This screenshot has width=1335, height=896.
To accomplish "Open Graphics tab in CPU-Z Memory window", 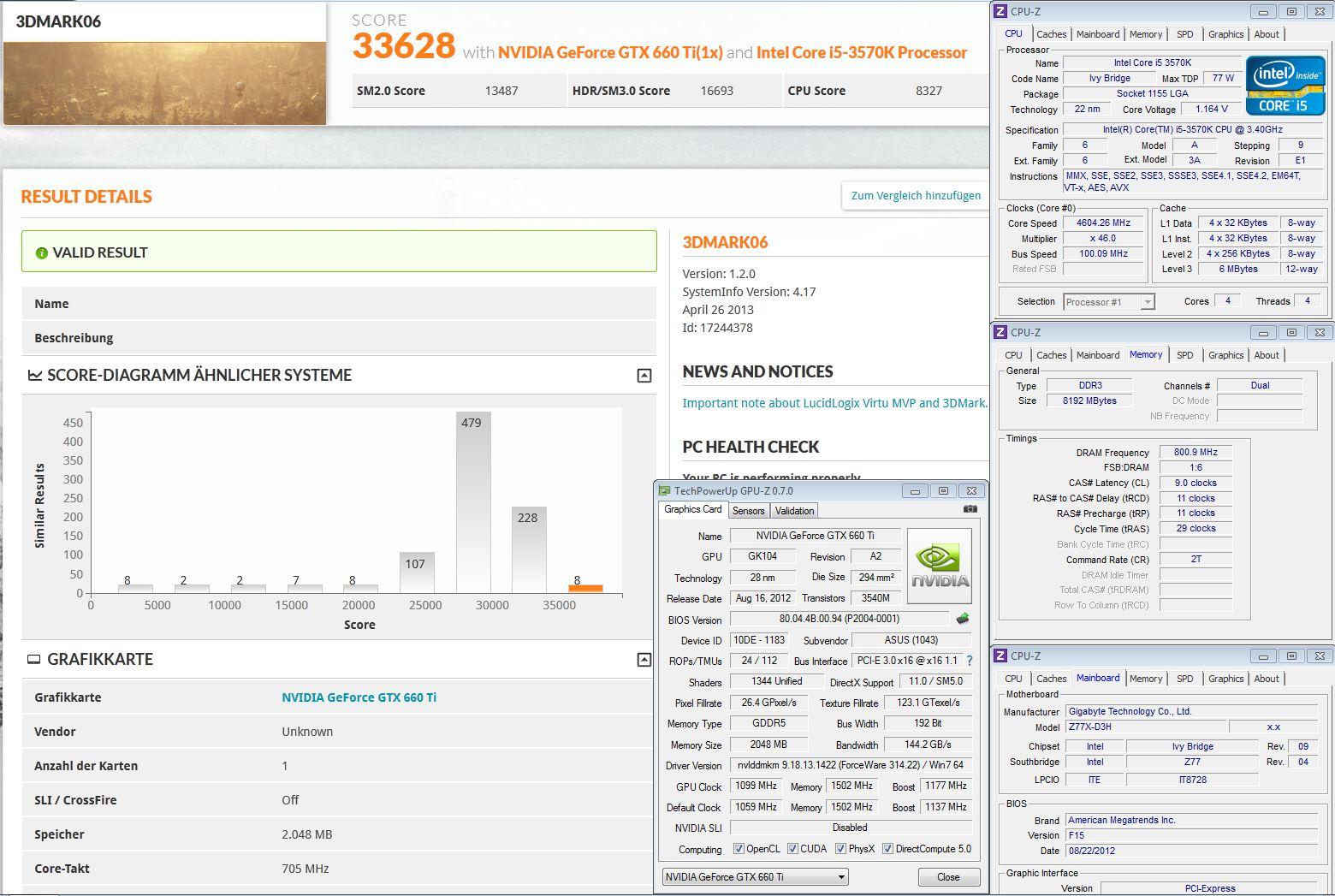I will [x=1225, y=355].
